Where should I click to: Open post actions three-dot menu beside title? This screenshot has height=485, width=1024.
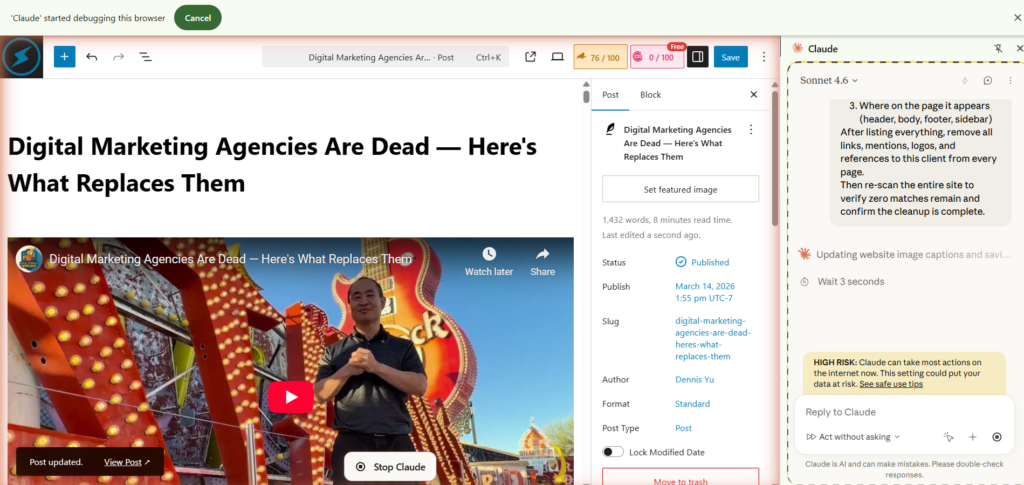[750, 129]
